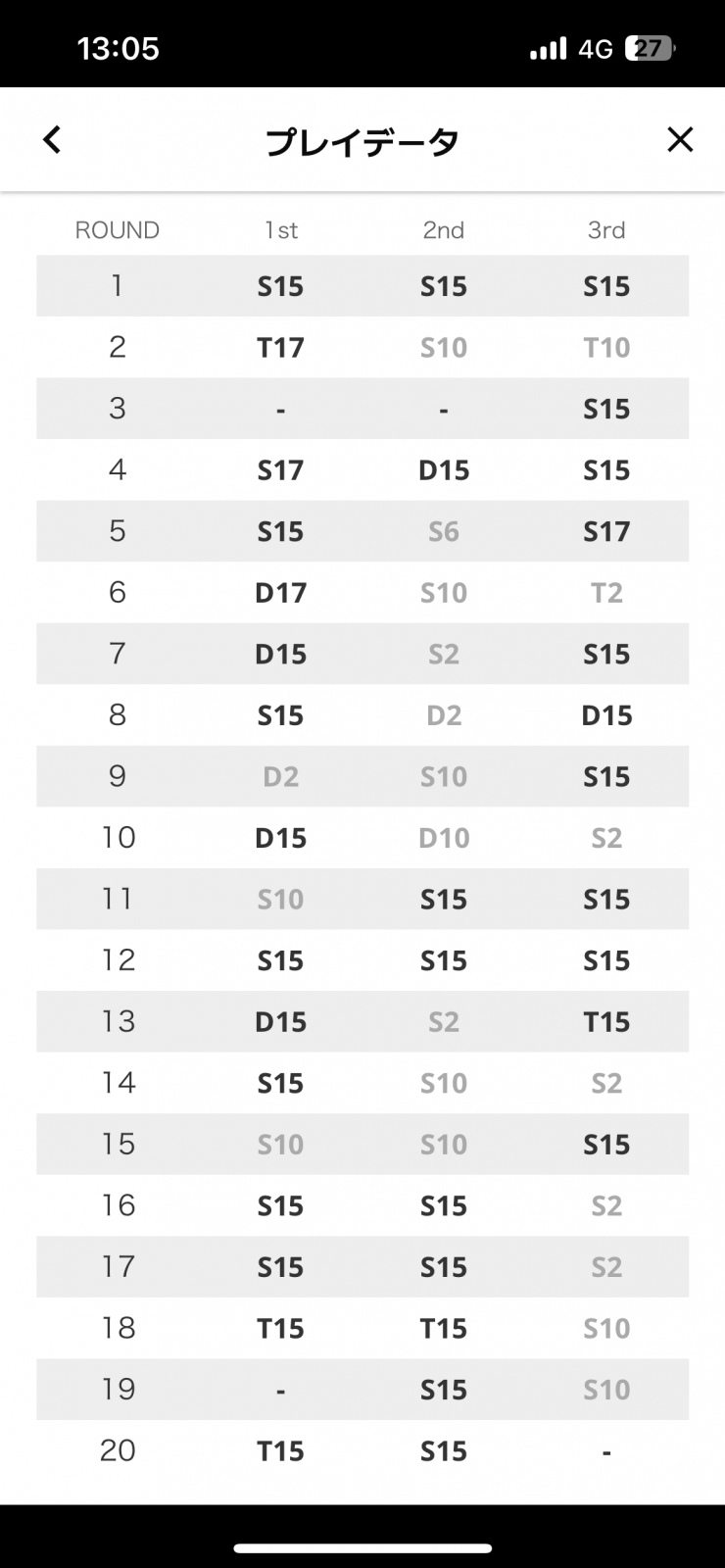The height and width of the screenshot is (1568, 725).
Task: Tap round number 13 row label
Action: coord(118,1021)
